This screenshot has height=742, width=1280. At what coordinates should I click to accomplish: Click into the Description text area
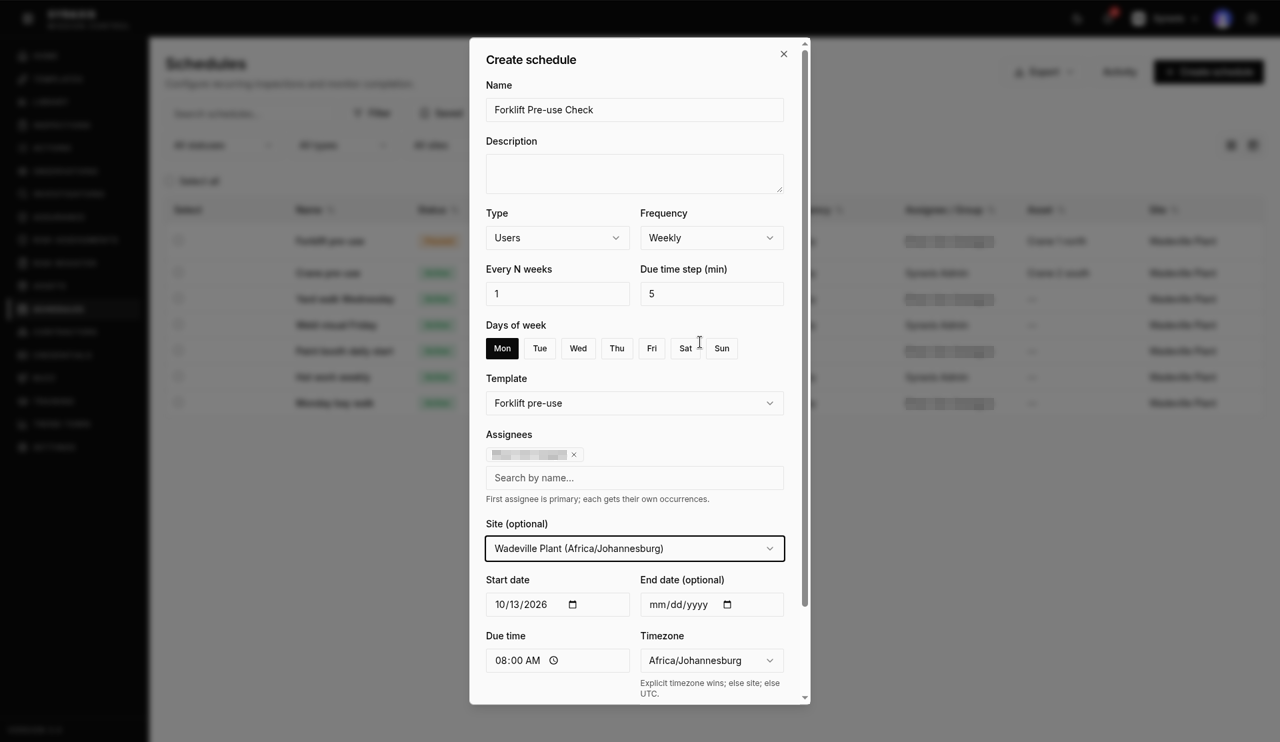coord(635,174)
